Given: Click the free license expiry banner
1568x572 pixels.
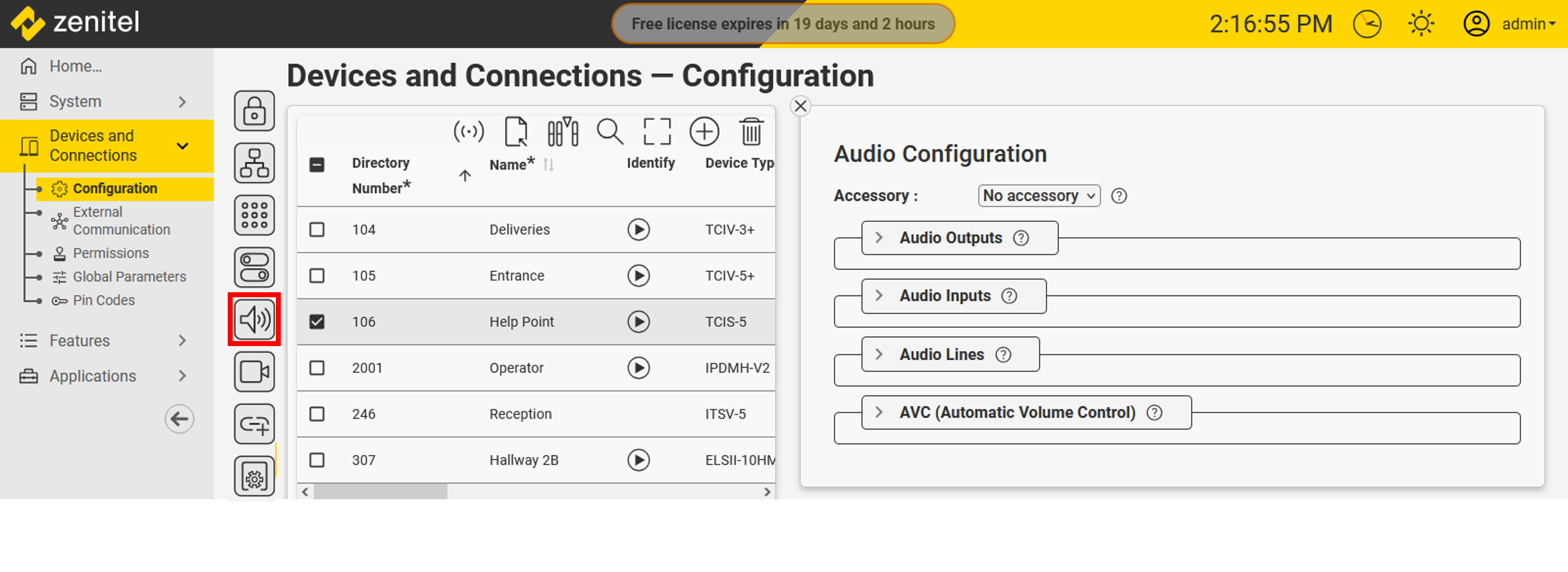Looking at the screenshot, I should point(783,24).
